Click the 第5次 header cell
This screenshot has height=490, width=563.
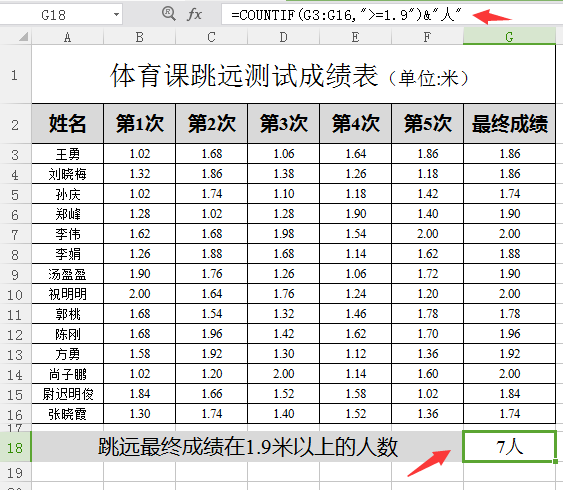(427, 124)
